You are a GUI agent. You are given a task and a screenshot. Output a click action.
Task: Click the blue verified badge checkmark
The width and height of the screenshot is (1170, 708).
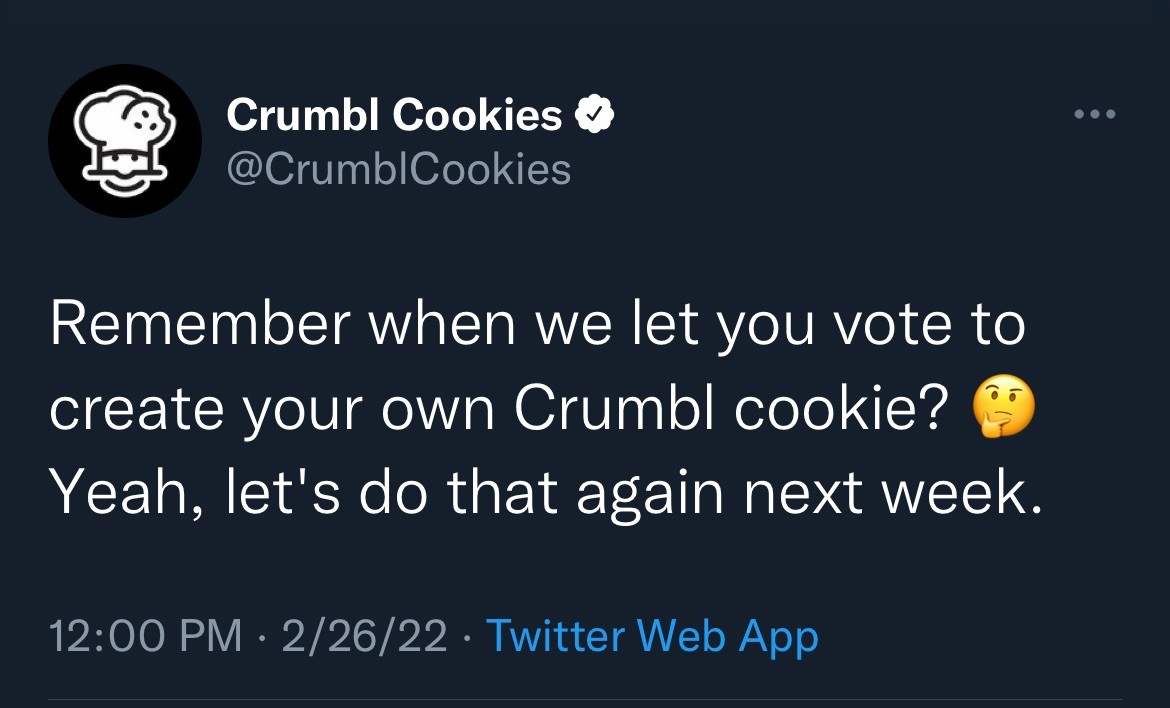[x=594, y=117]
